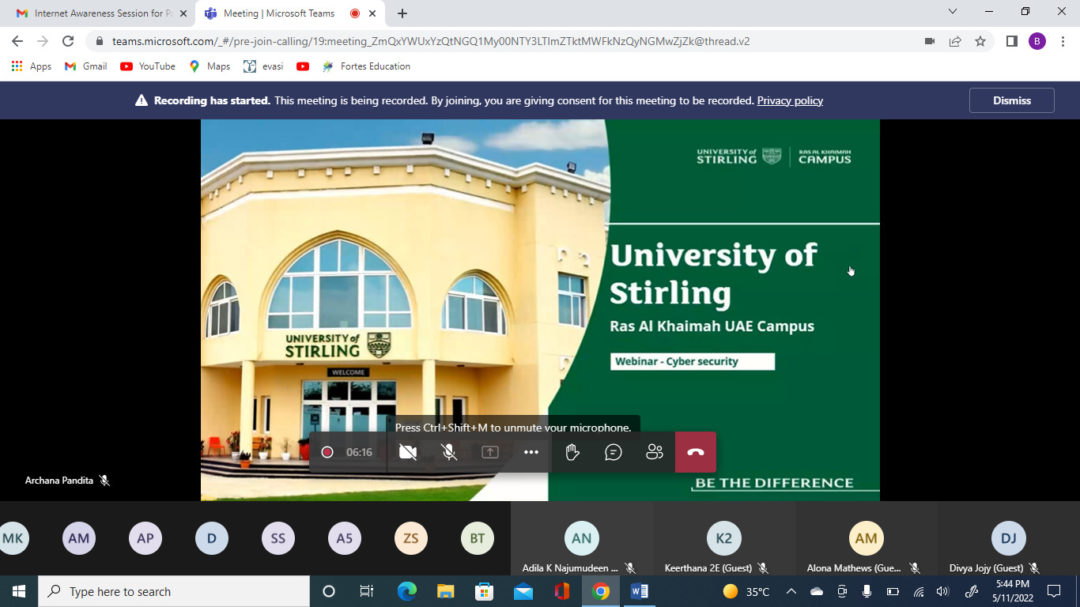Open camera permission indicator in address bar
The height and width of the screenshot is (607, 1080).
[930, 41]
